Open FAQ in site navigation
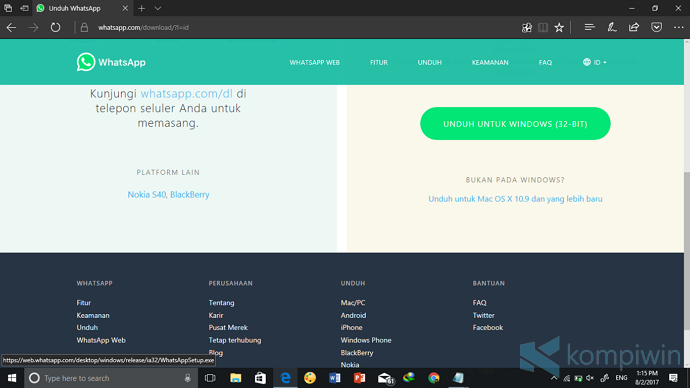The image size is (690, 388). pyautogui.click(x=545, y=62)
